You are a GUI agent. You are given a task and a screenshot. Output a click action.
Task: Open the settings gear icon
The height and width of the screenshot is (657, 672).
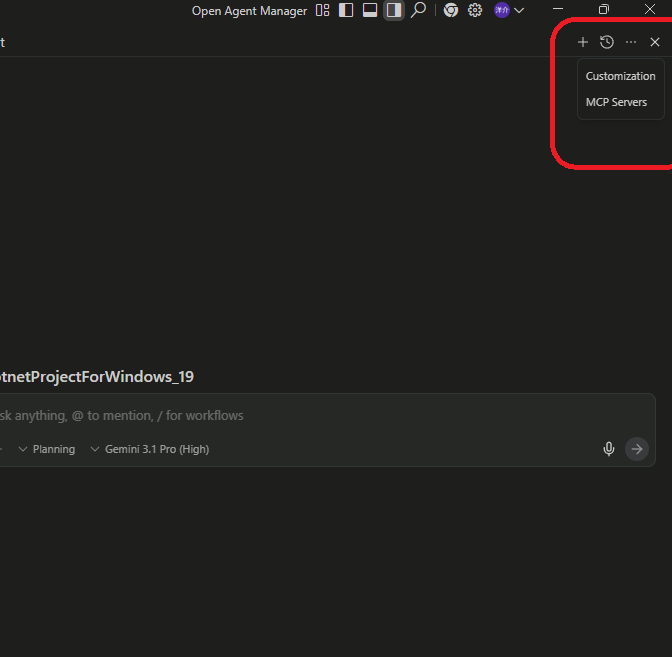[x=475, y=10]
